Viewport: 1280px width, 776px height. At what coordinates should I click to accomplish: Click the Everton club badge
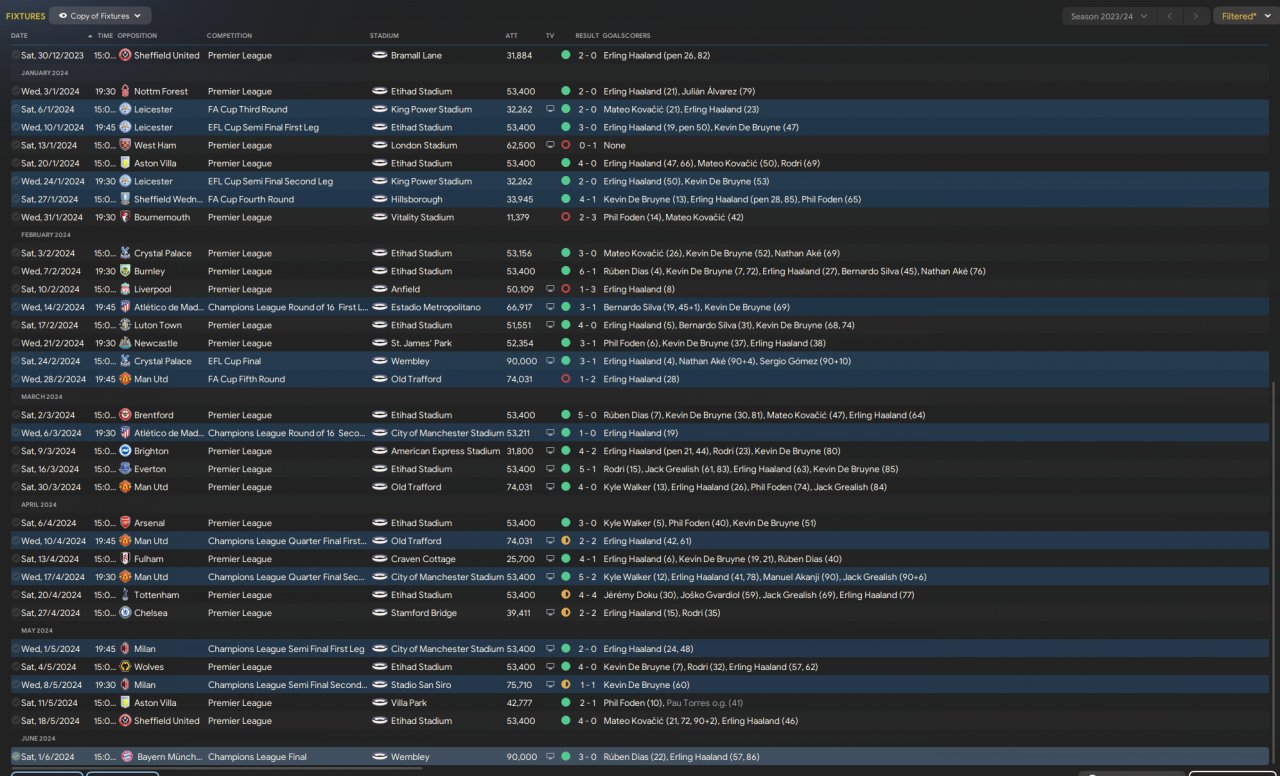pyautogui.click(x=125, y=469)
